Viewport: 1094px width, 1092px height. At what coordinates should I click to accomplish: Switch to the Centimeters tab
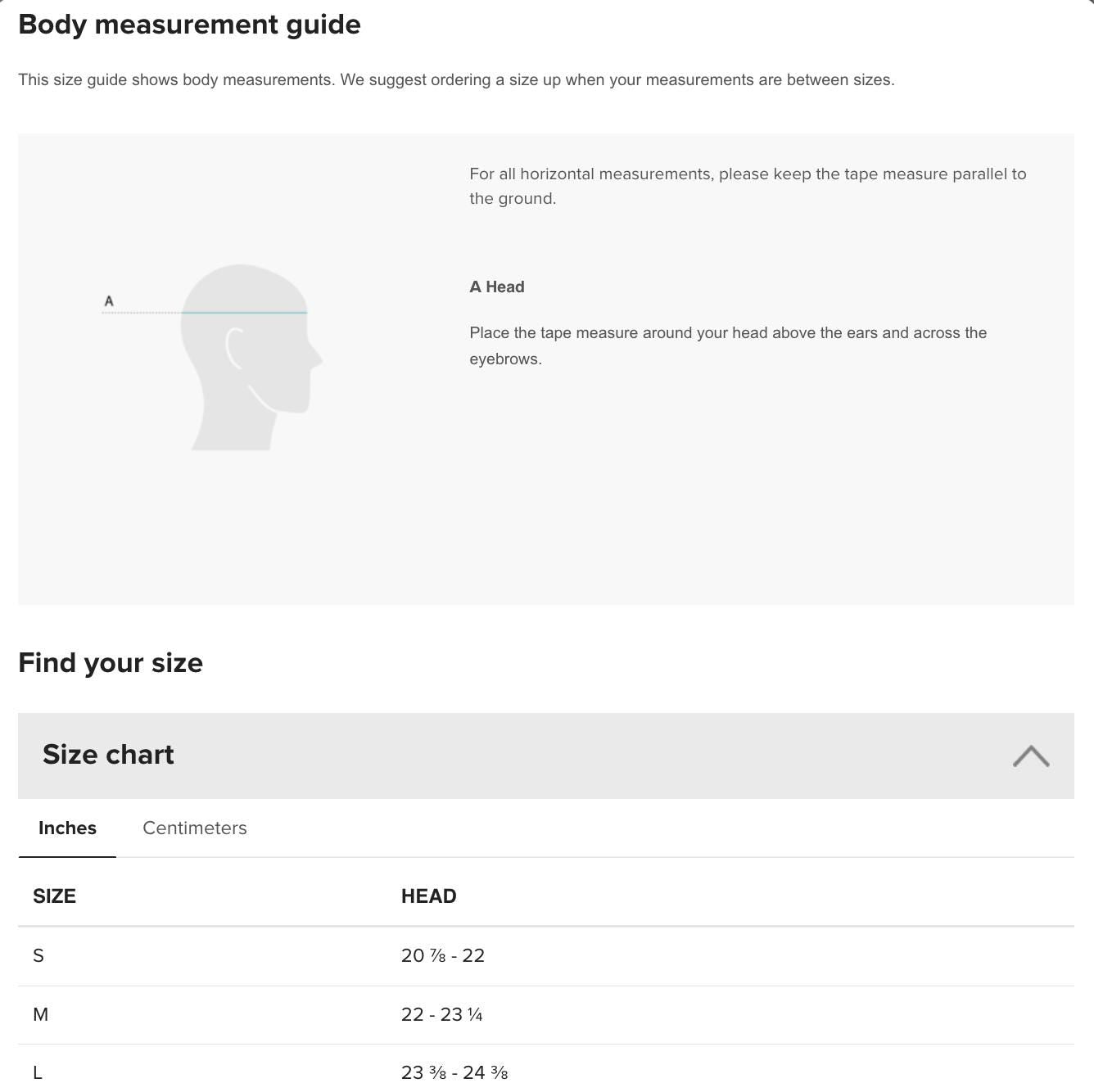point(195,828)
